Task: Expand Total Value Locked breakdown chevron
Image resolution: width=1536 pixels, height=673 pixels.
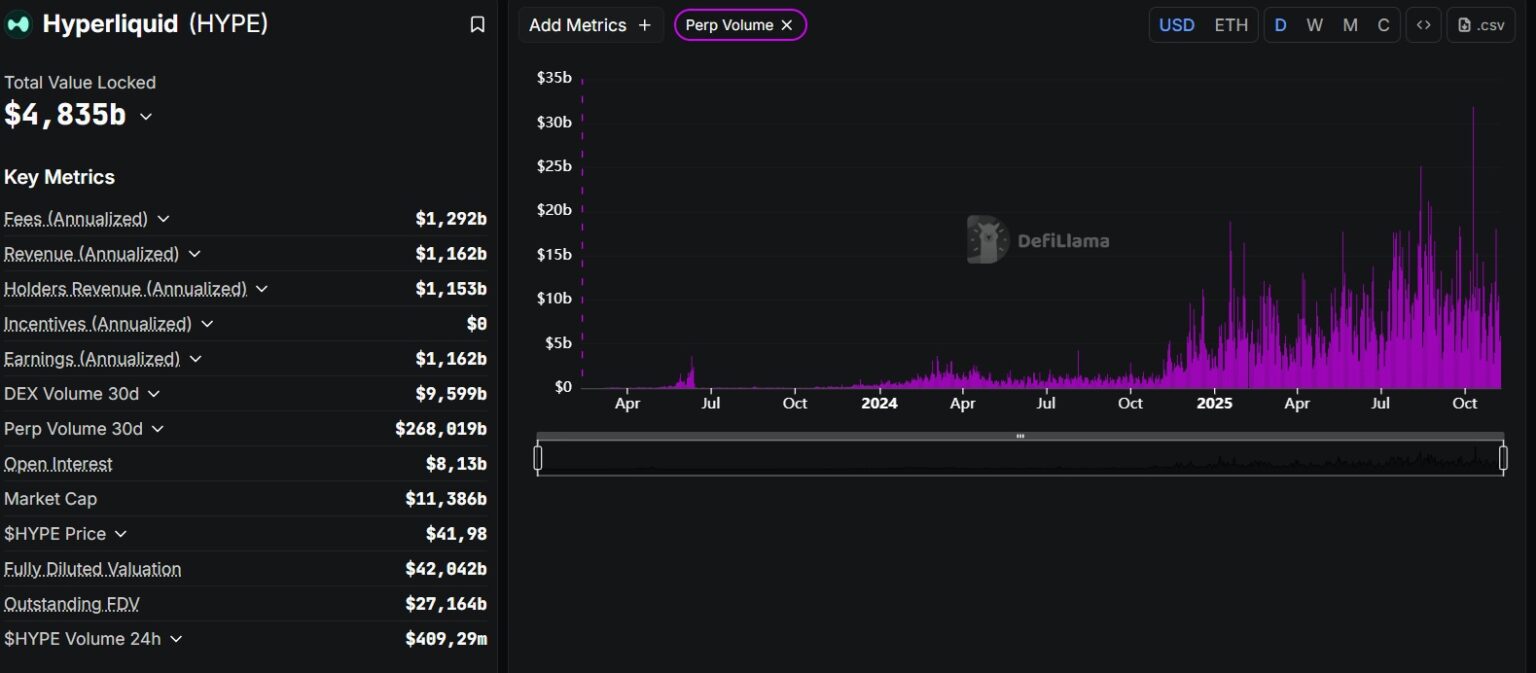Action: [146, 116]
